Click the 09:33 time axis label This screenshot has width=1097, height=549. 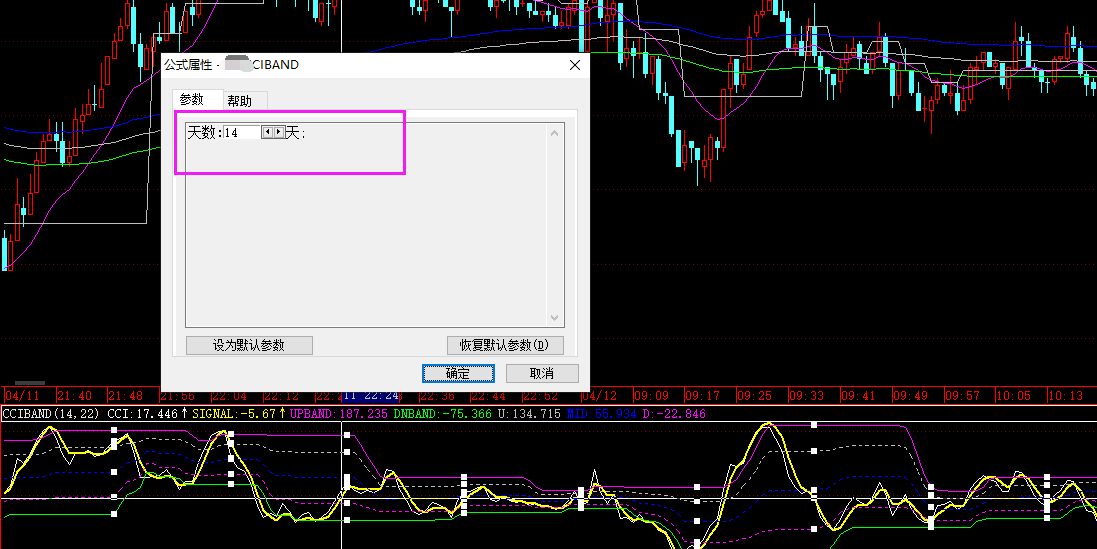coord(807,397)
